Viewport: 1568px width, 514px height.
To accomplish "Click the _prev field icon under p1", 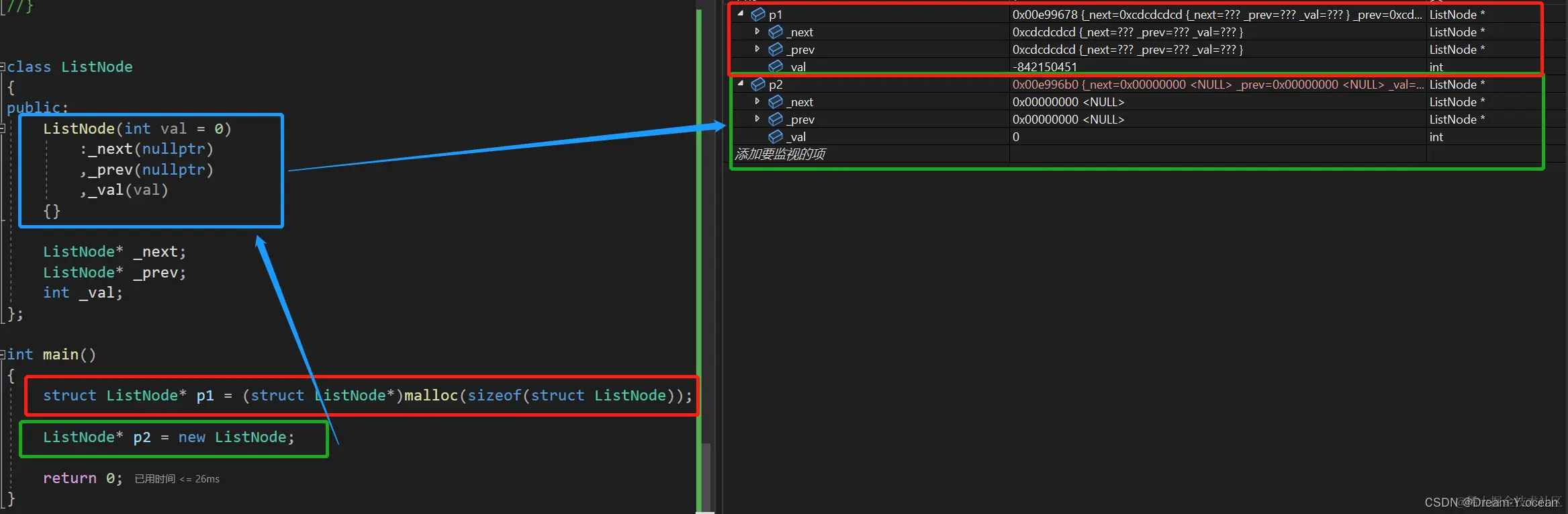I will 776,49.
